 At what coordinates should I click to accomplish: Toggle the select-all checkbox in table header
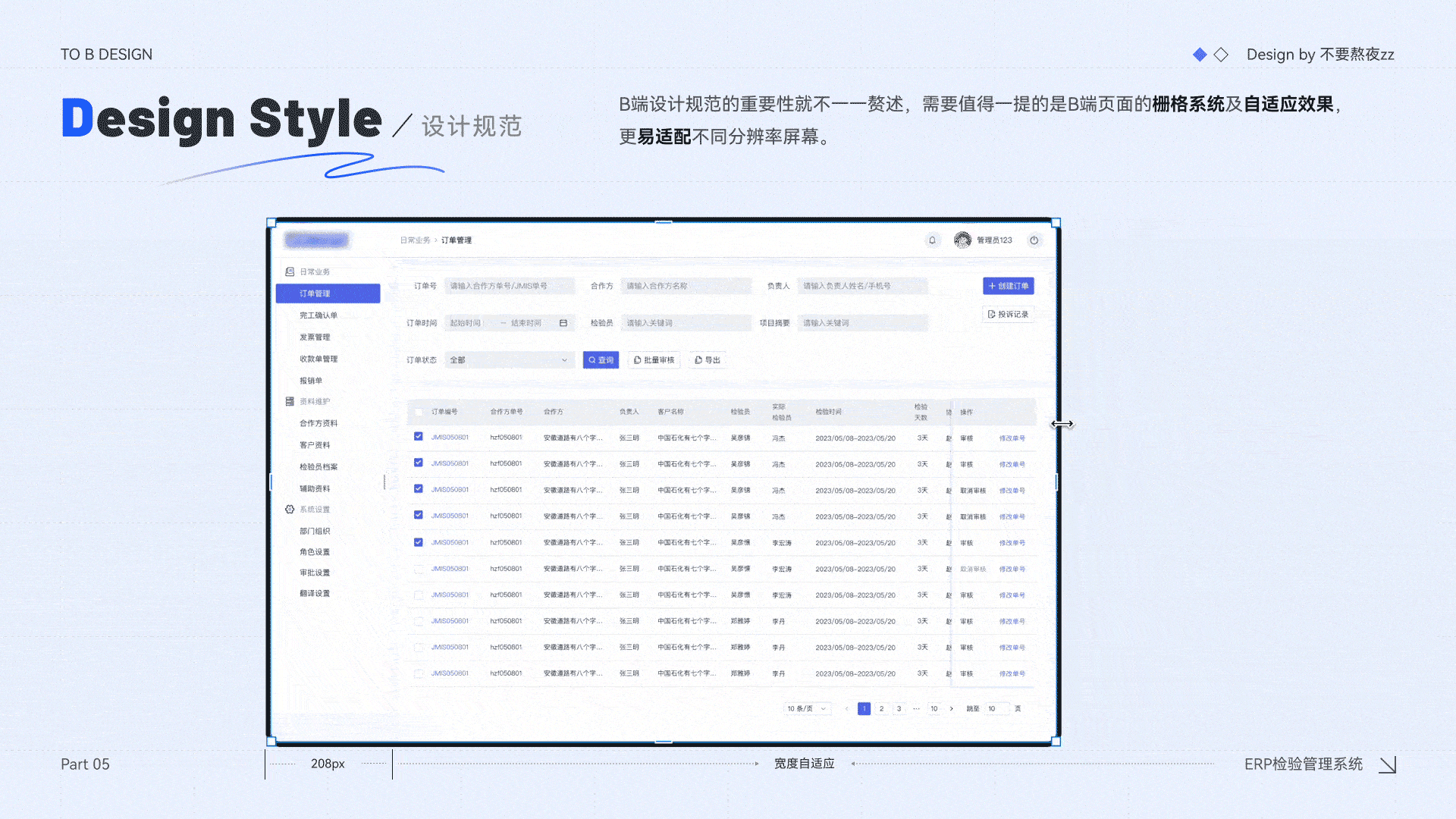point(419,412)
